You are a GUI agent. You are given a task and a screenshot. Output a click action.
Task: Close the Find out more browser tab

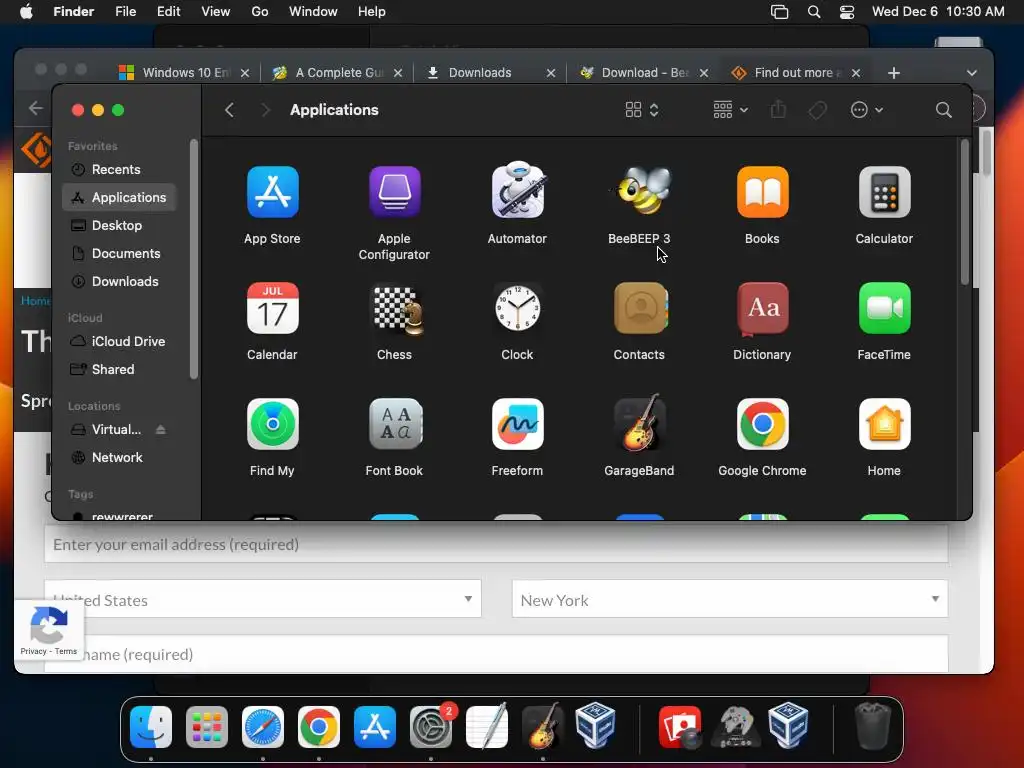click(856, 73)
